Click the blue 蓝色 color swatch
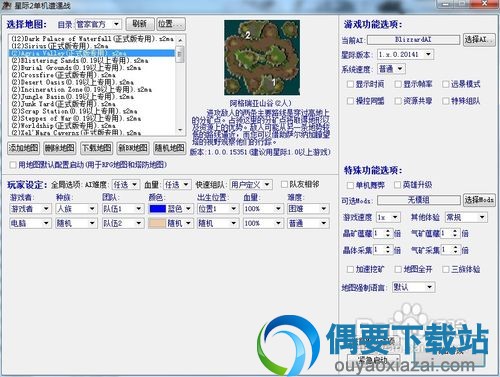The height and width of the screenshot is (377, 500). pyautogui.click(x=157, y=209)
